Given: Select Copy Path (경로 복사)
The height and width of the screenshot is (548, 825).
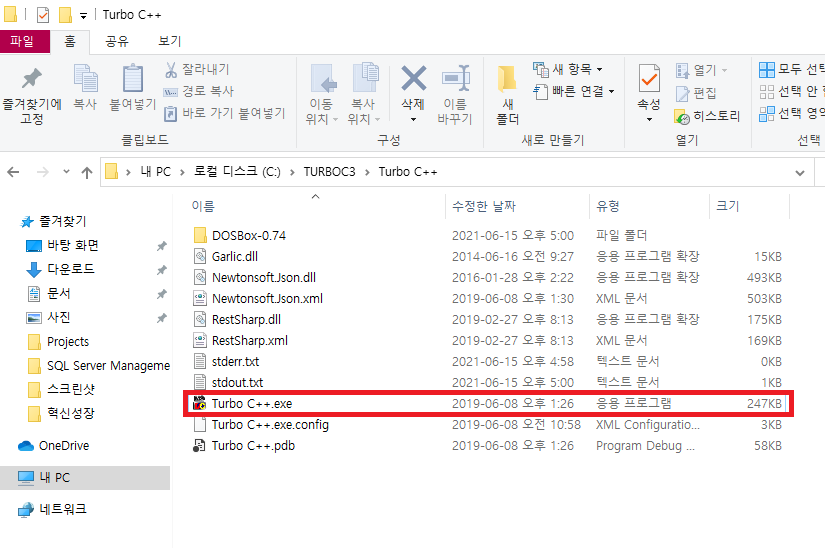Looking at the screenshot, I should (198, 92).
